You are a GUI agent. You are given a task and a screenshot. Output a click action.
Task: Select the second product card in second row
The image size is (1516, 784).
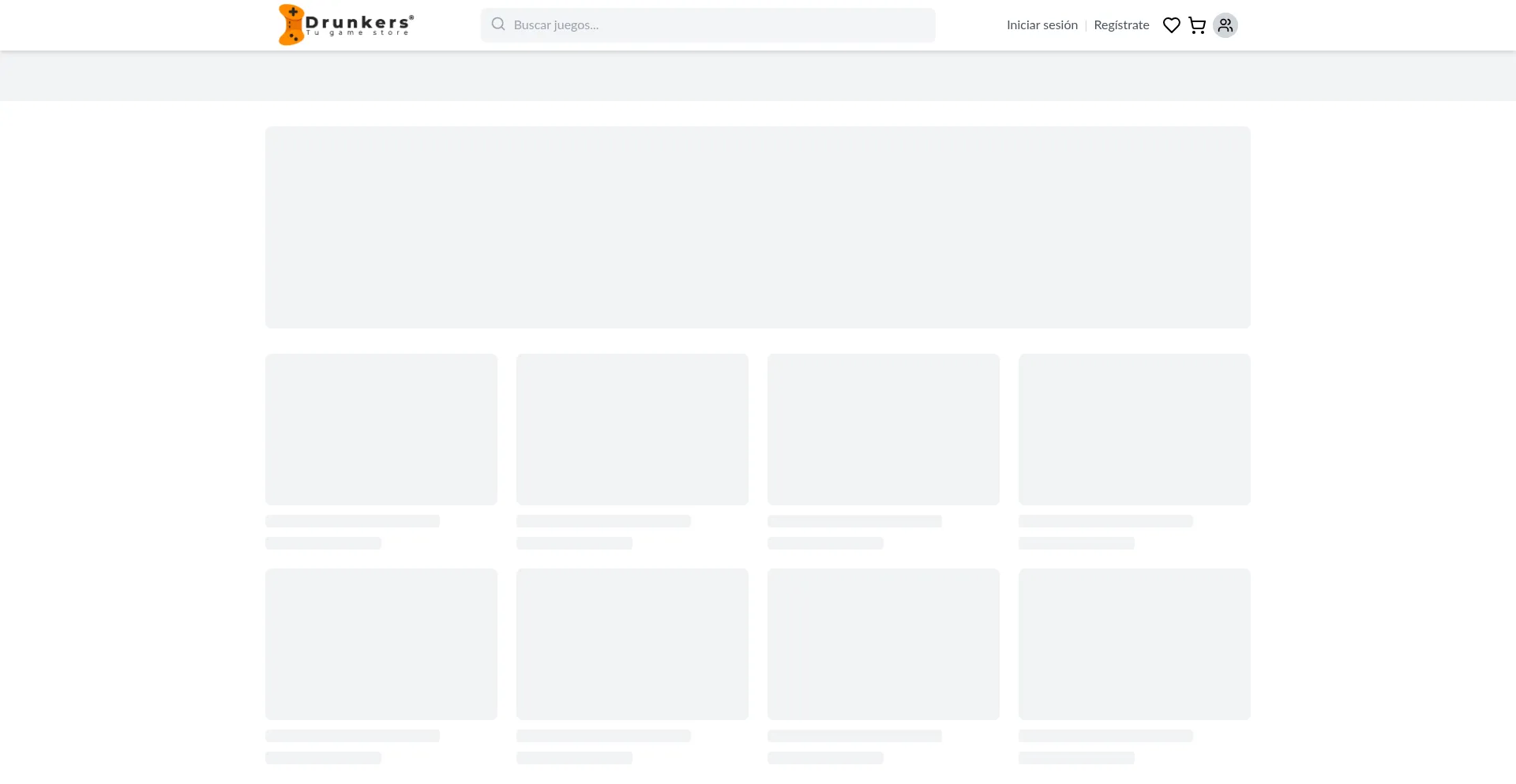click(632, 644)
